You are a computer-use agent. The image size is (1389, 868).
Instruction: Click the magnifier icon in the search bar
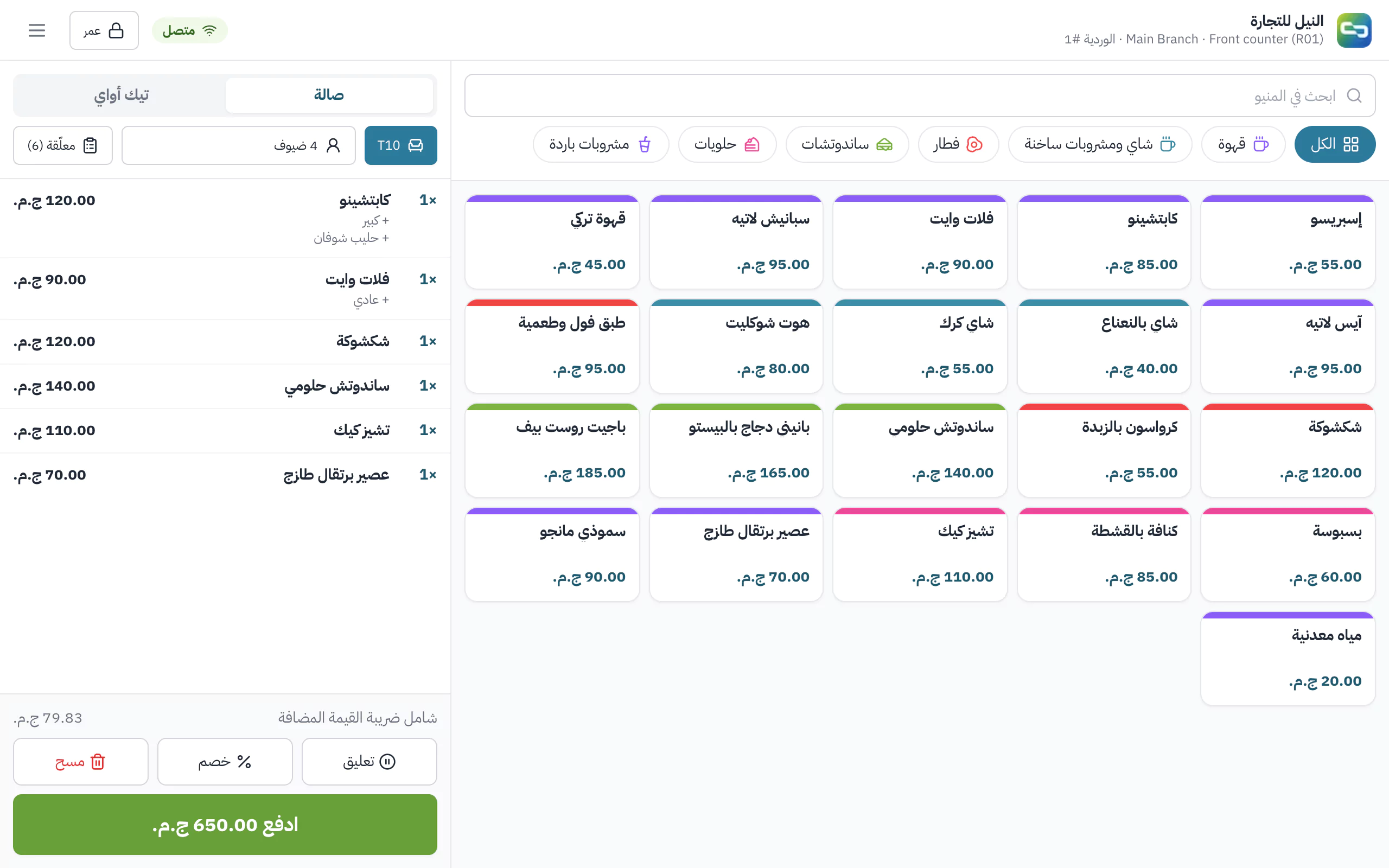1354,95
